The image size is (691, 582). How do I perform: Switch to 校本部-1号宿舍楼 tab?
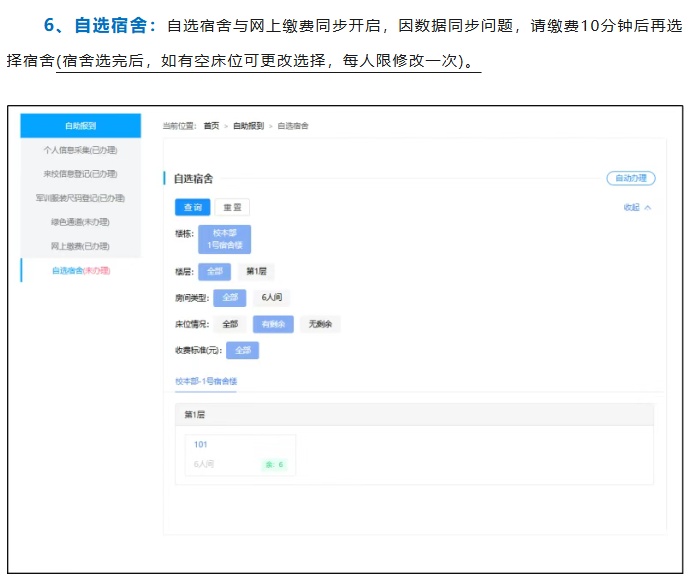(206, 381)
